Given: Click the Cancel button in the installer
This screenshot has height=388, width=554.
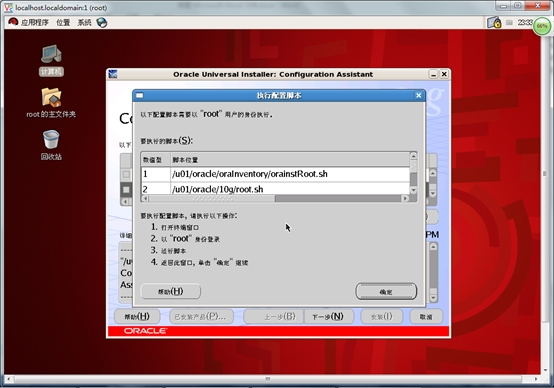Looking at the screenshot, I should [426, 317].
